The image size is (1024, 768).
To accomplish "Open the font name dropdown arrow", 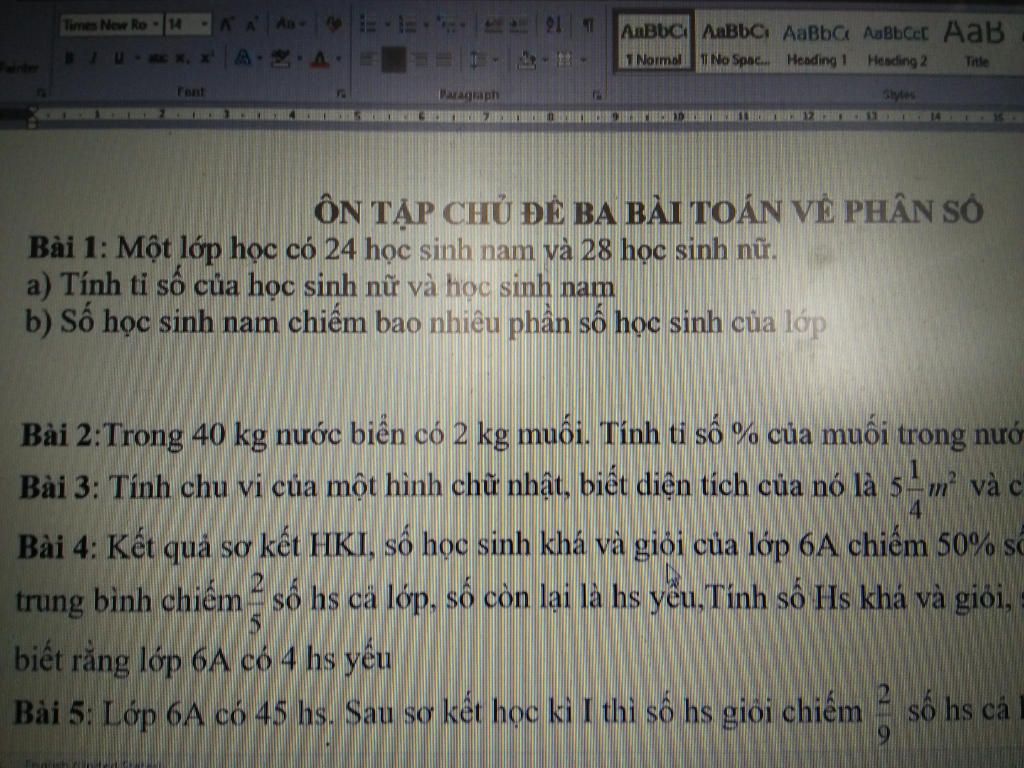I will (x=155, y=25).
